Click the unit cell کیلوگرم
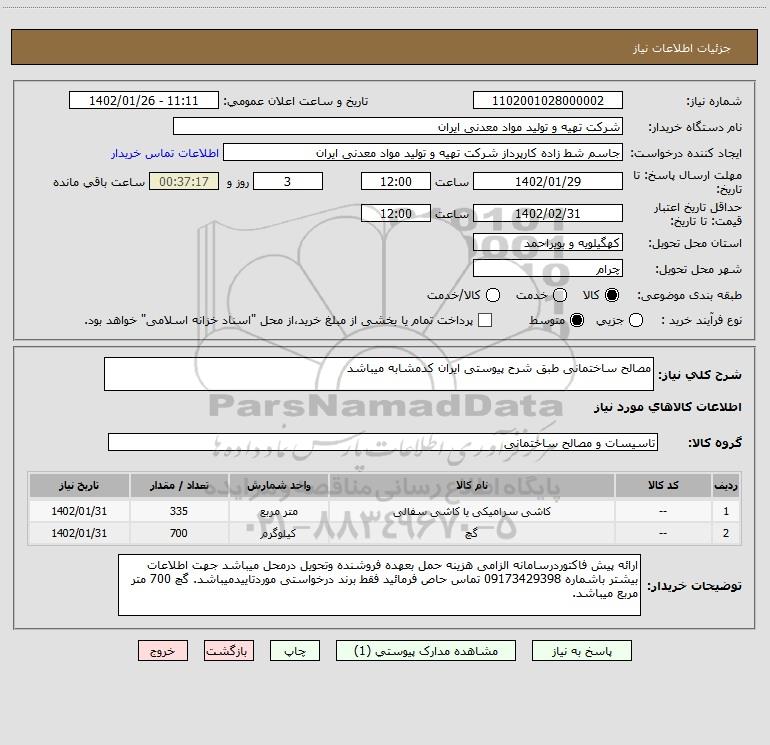The width and height of the screenshot is (770, 745). click(278, 533)
